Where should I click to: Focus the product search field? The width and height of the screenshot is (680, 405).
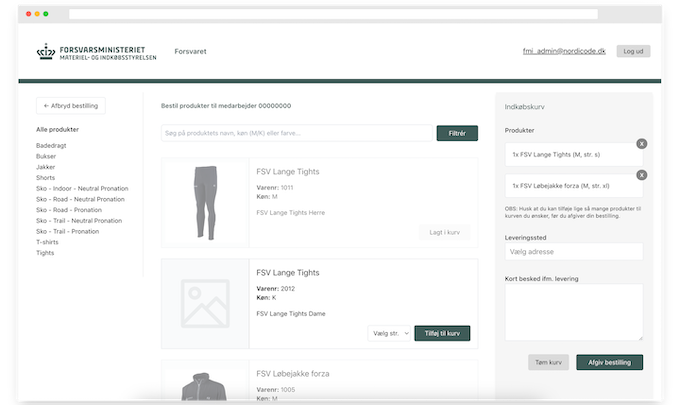[x=297, y=133]
